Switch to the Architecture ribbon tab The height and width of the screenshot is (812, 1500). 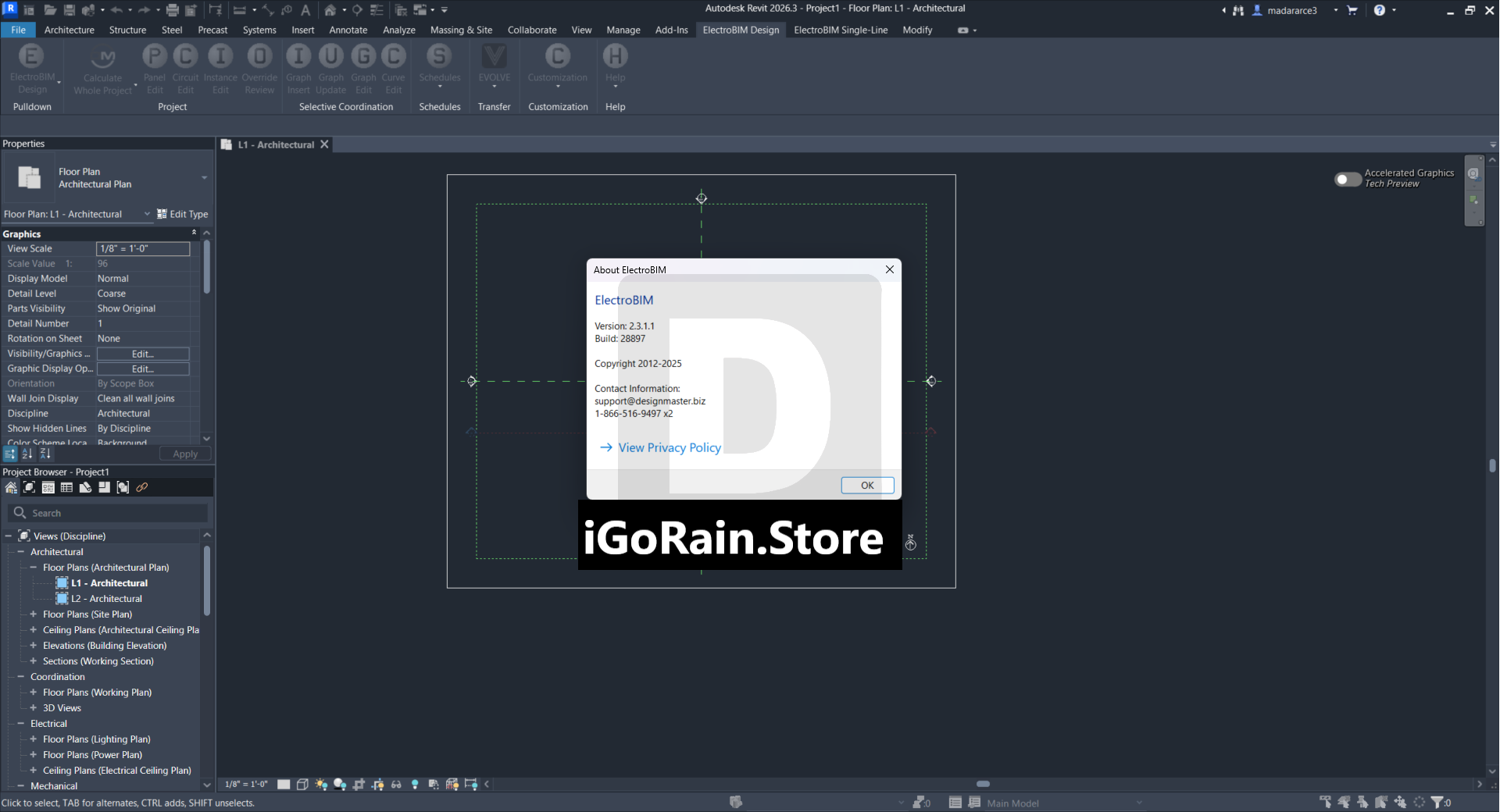(x=70, y=30)
